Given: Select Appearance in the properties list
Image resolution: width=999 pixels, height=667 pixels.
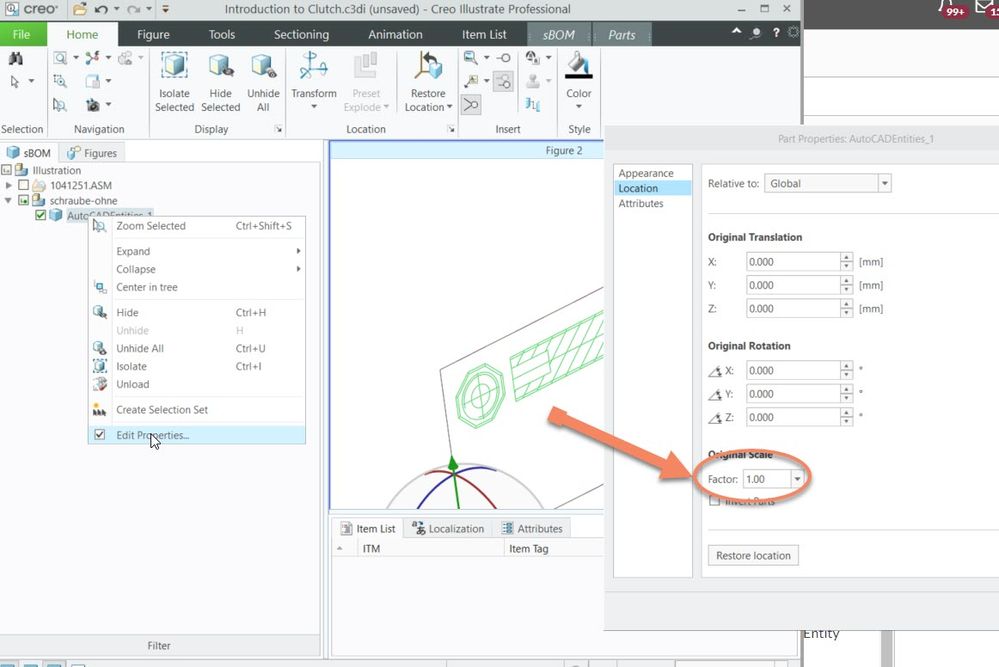Looking at the screenshot, I should 646,173.
